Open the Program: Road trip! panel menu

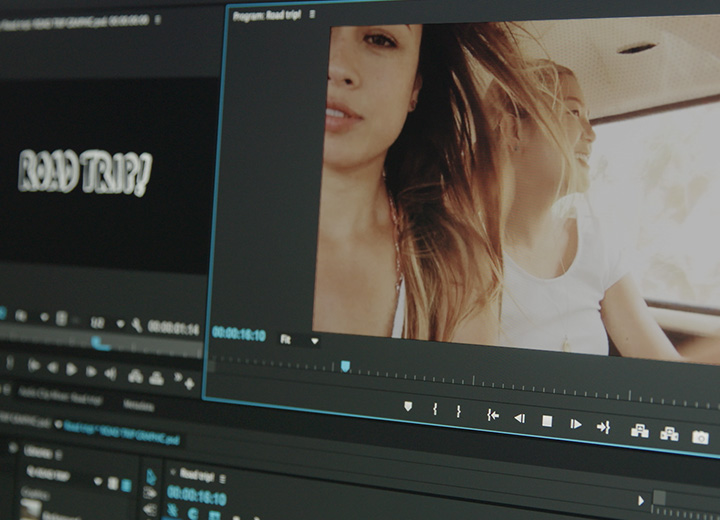(312, 15)
